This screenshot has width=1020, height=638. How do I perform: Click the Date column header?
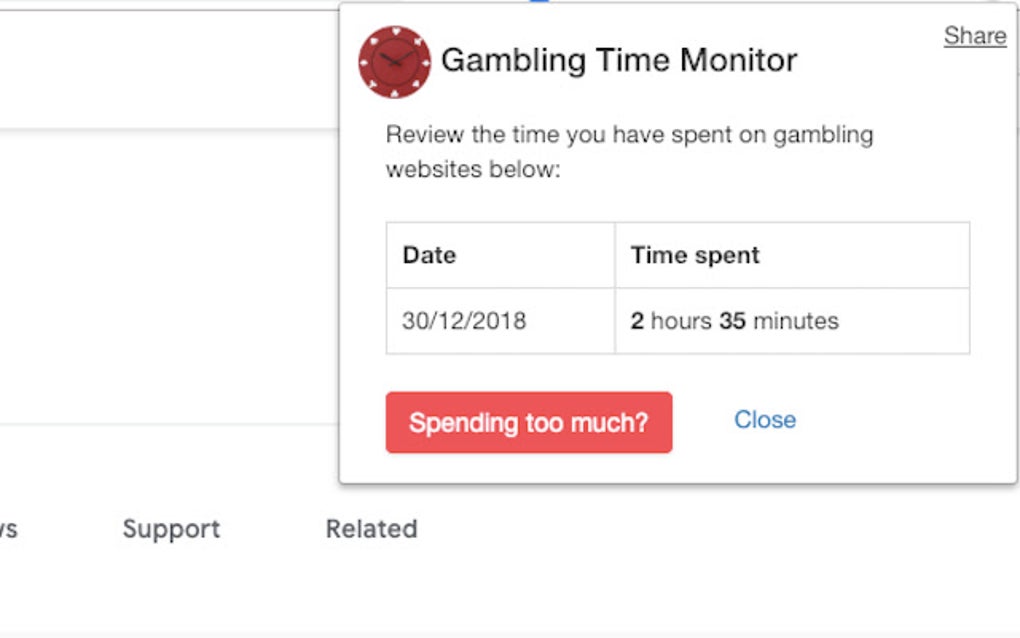[429, 256]
